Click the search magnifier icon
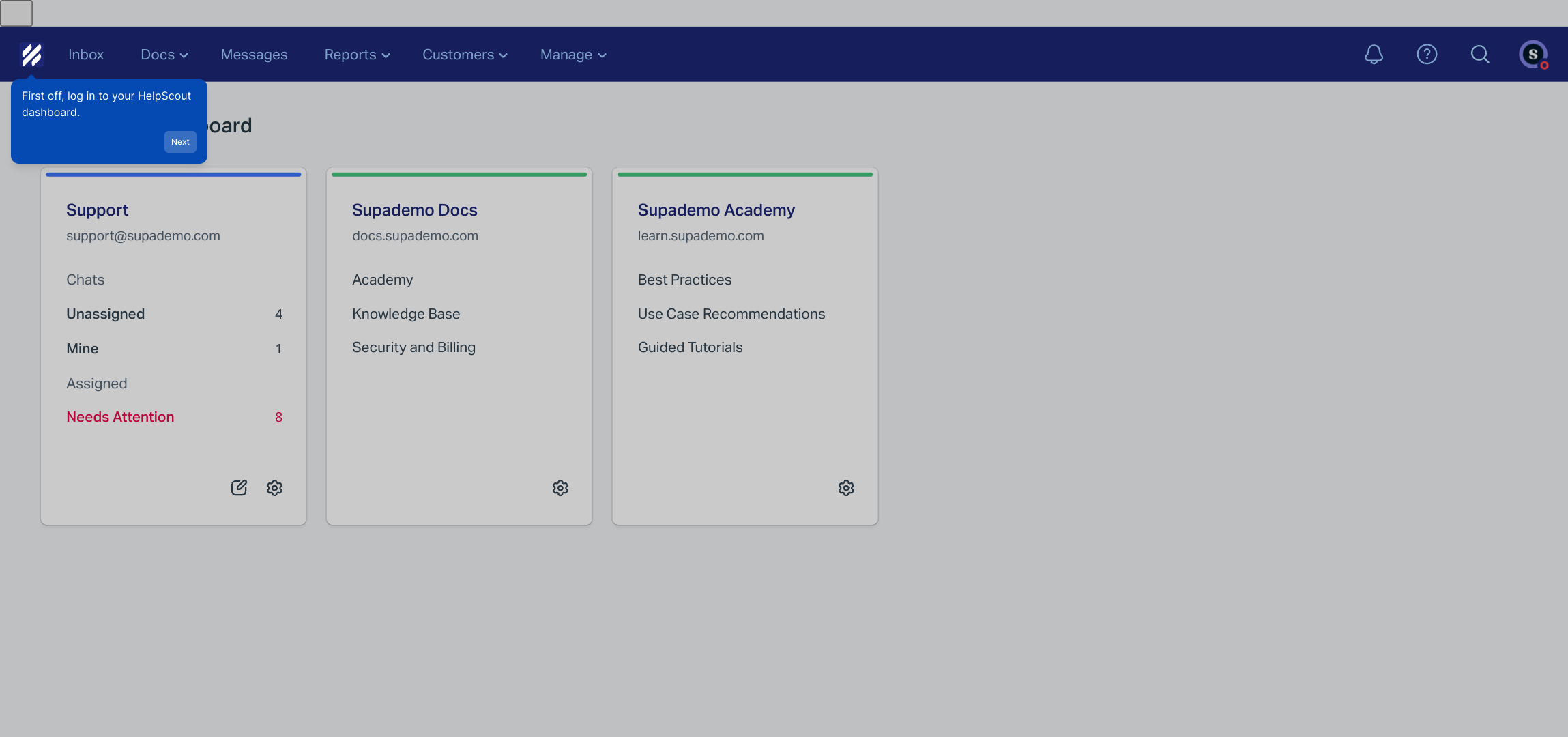The image size is (1568, 737). 1480,55
